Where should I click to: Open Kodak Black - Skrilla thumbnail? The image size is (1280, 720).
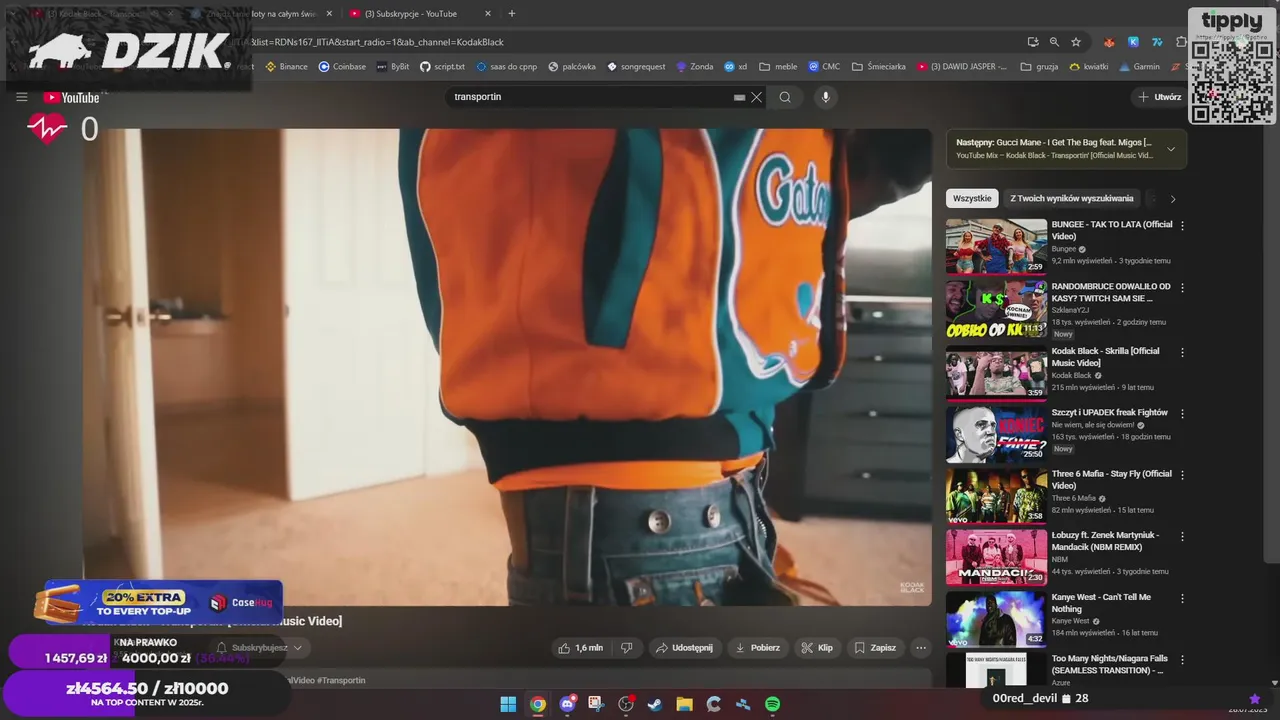click(x=996, y=372)
